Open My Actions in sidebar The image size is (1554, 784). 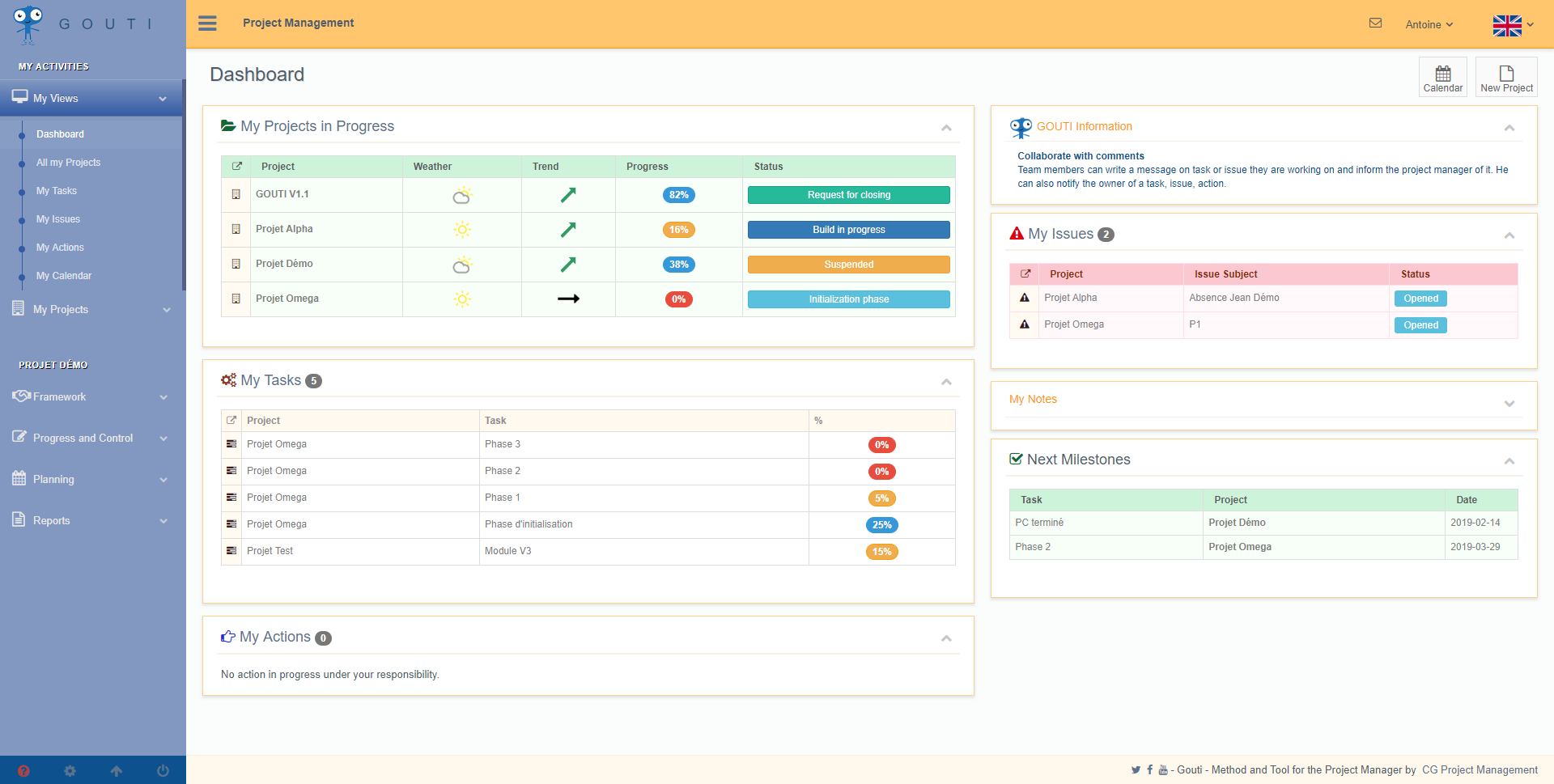[60, 248]
